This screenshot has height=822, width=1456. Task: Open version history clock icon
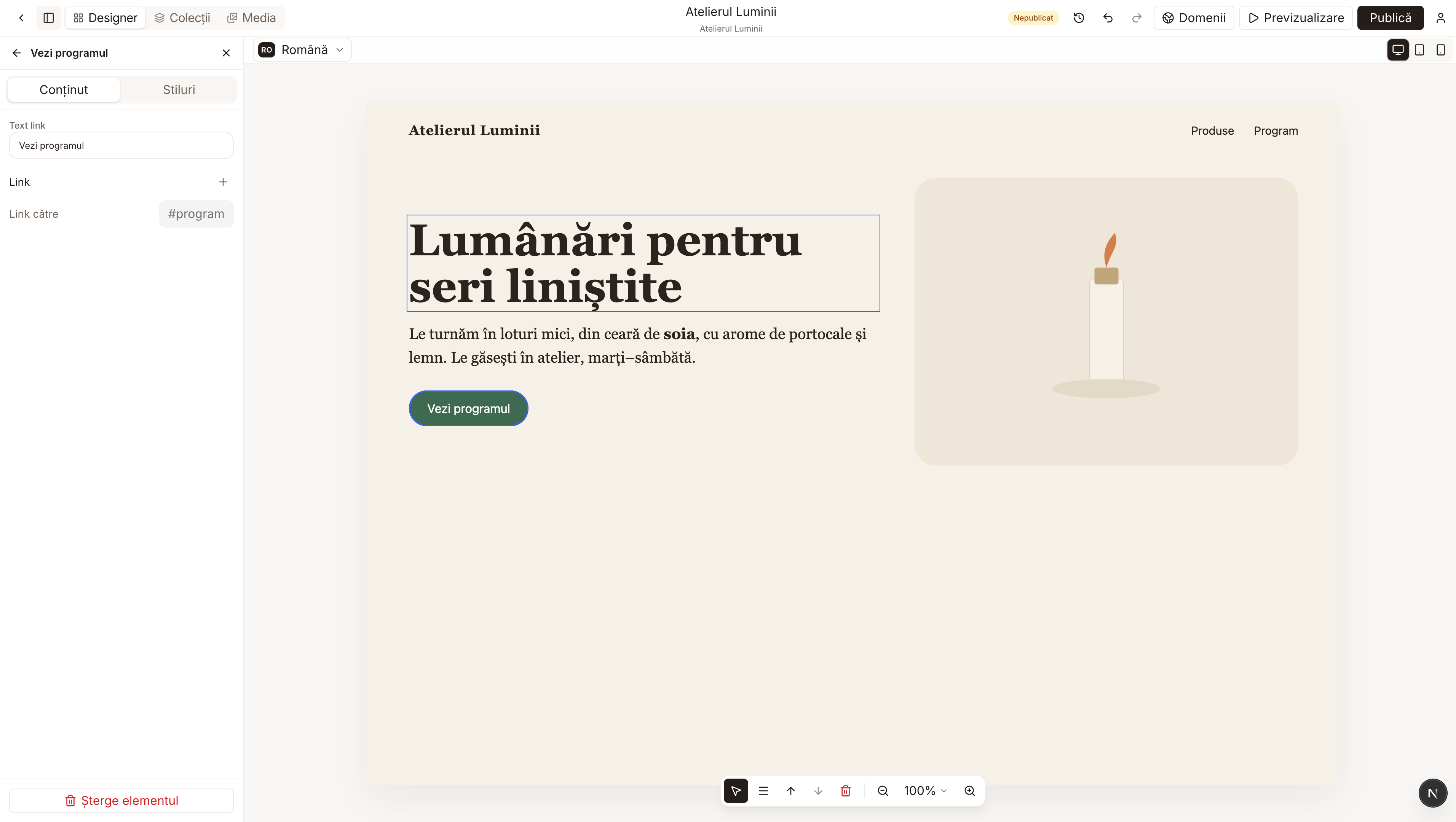(1078, 18)
